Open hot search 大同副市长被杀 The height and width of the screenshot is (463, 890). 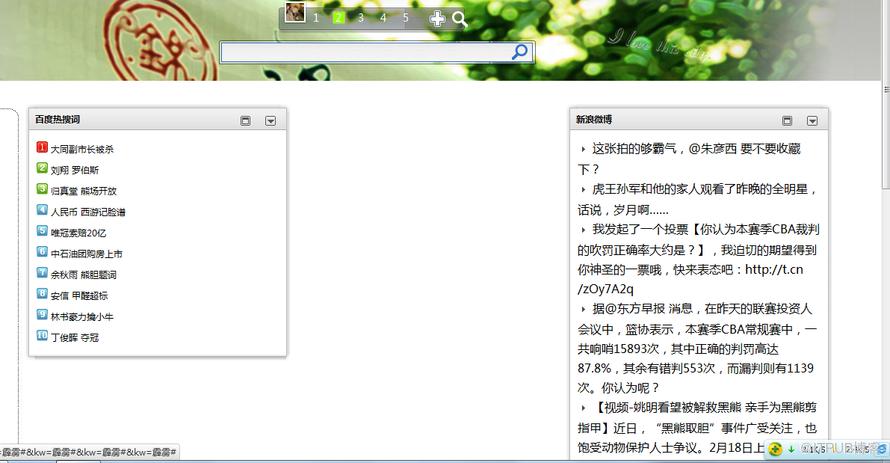pos(82,149)
